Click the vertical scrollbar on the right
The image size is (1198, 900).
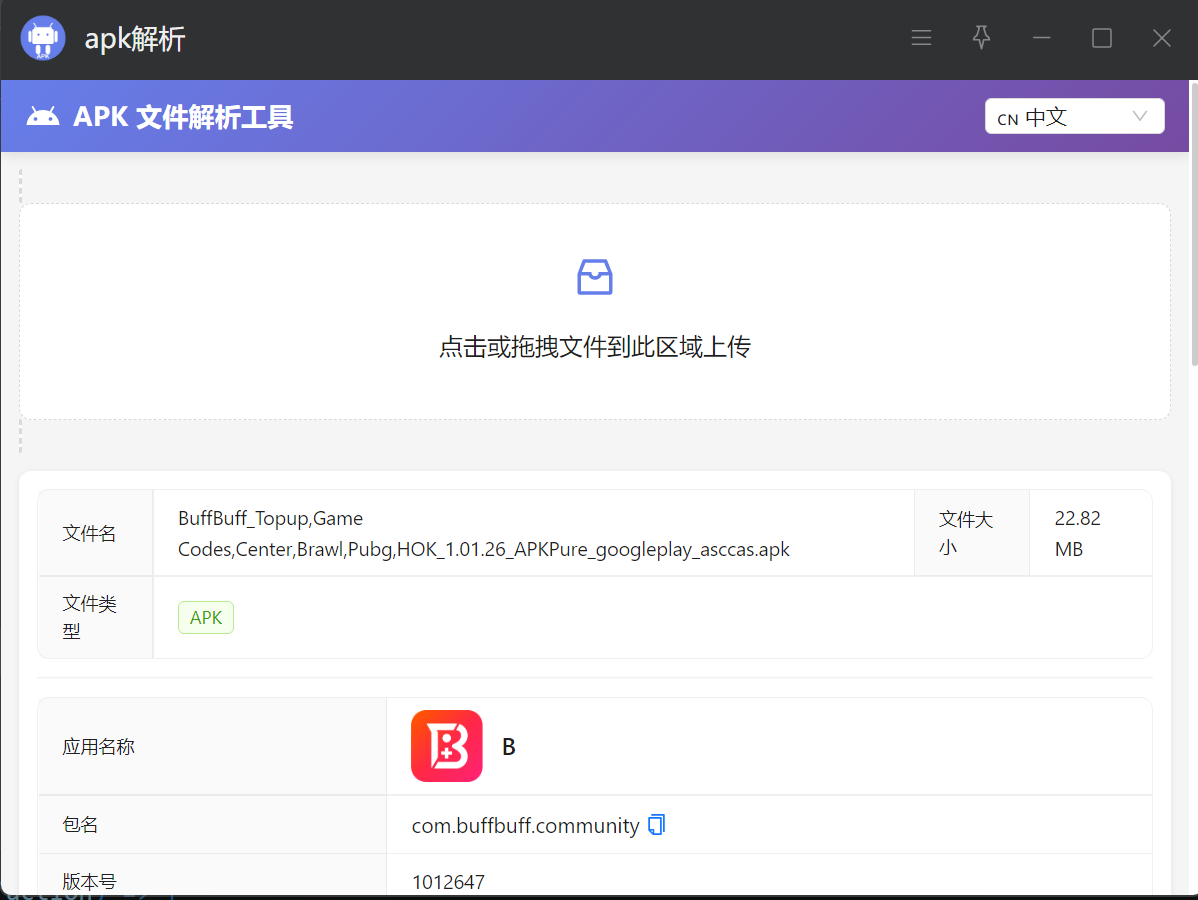pyautogui.click(x=1192, y=260)
